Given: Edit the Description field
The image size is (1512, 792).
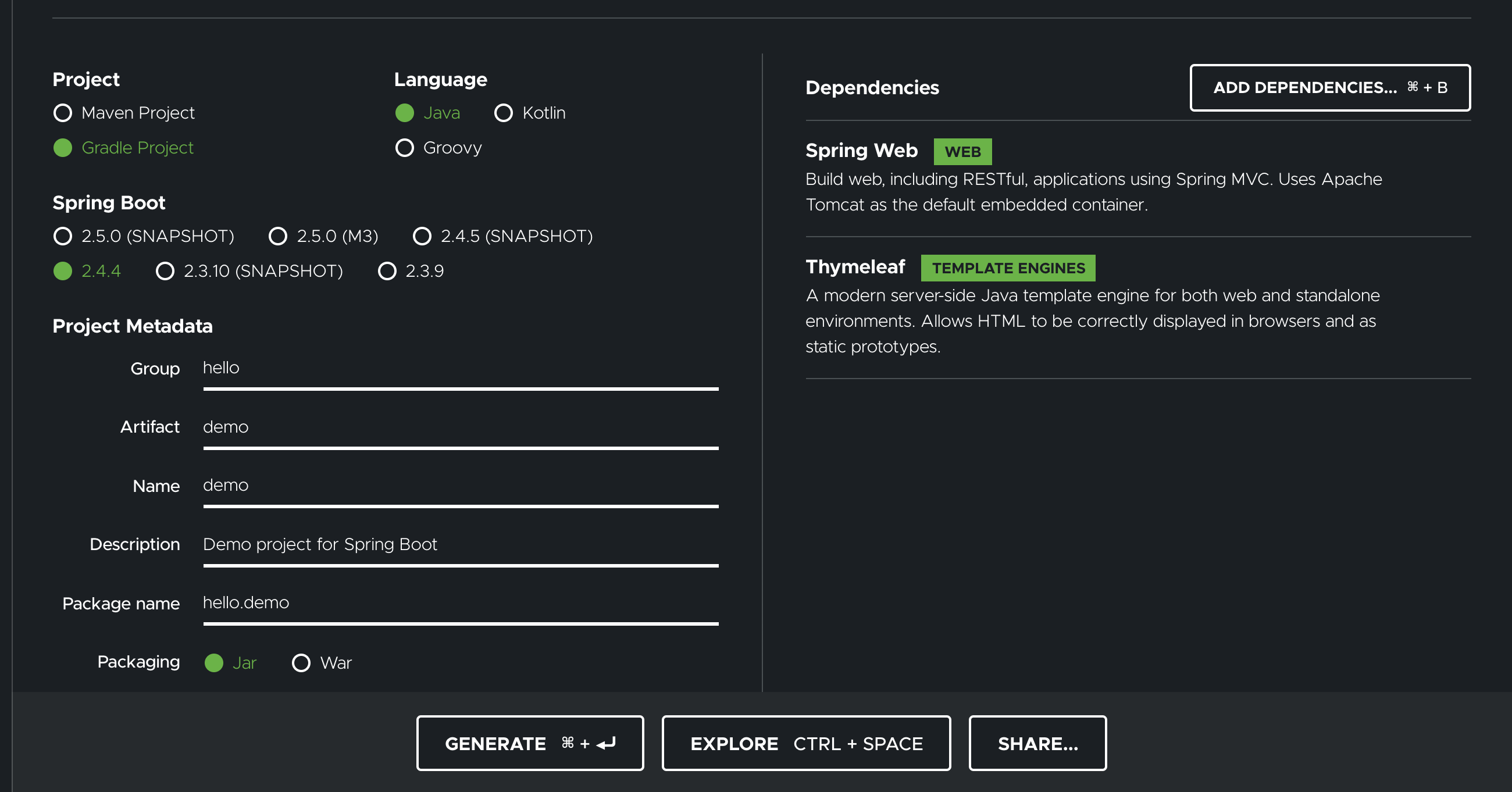Looking at the screenshot, I should coord(460,545).
